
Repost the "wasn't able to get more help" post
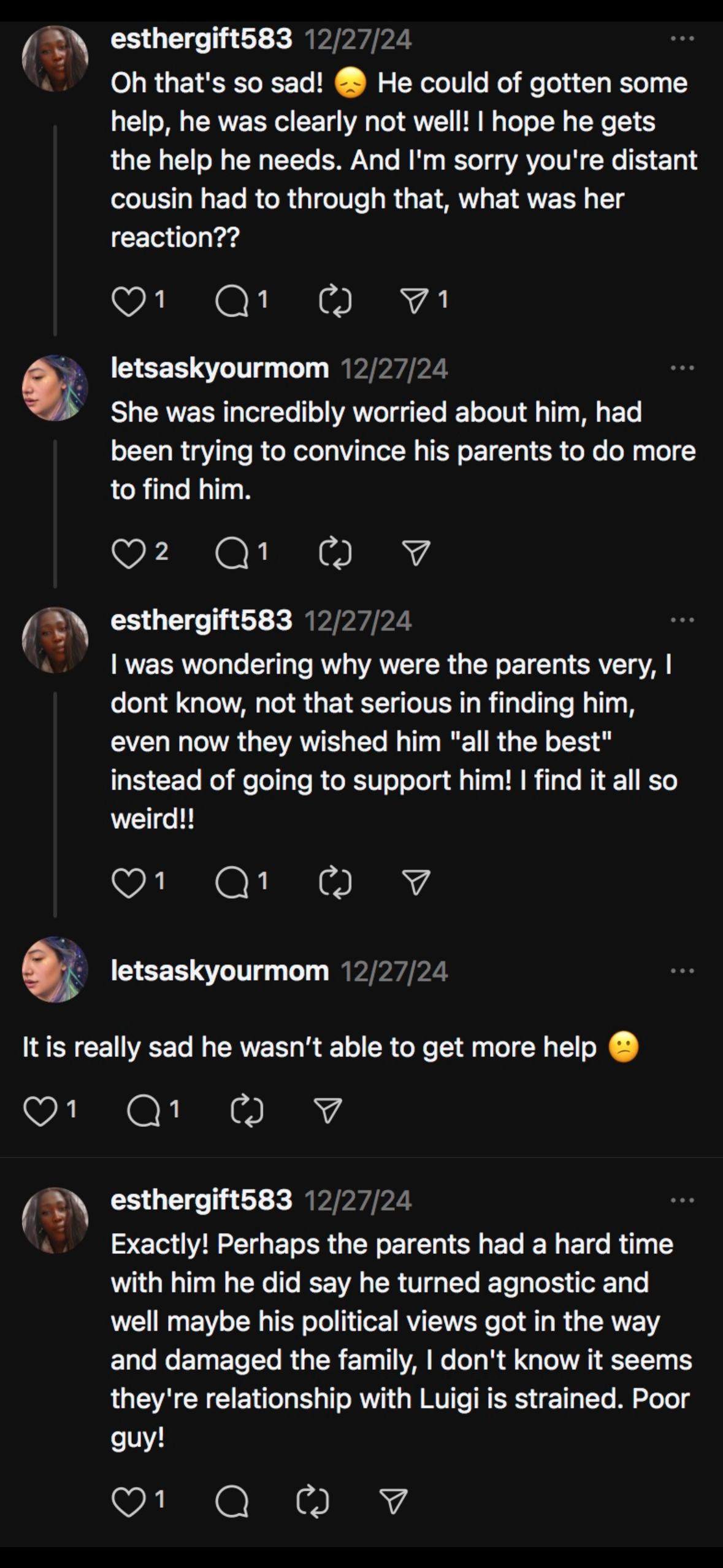(x=247, y=1111)
